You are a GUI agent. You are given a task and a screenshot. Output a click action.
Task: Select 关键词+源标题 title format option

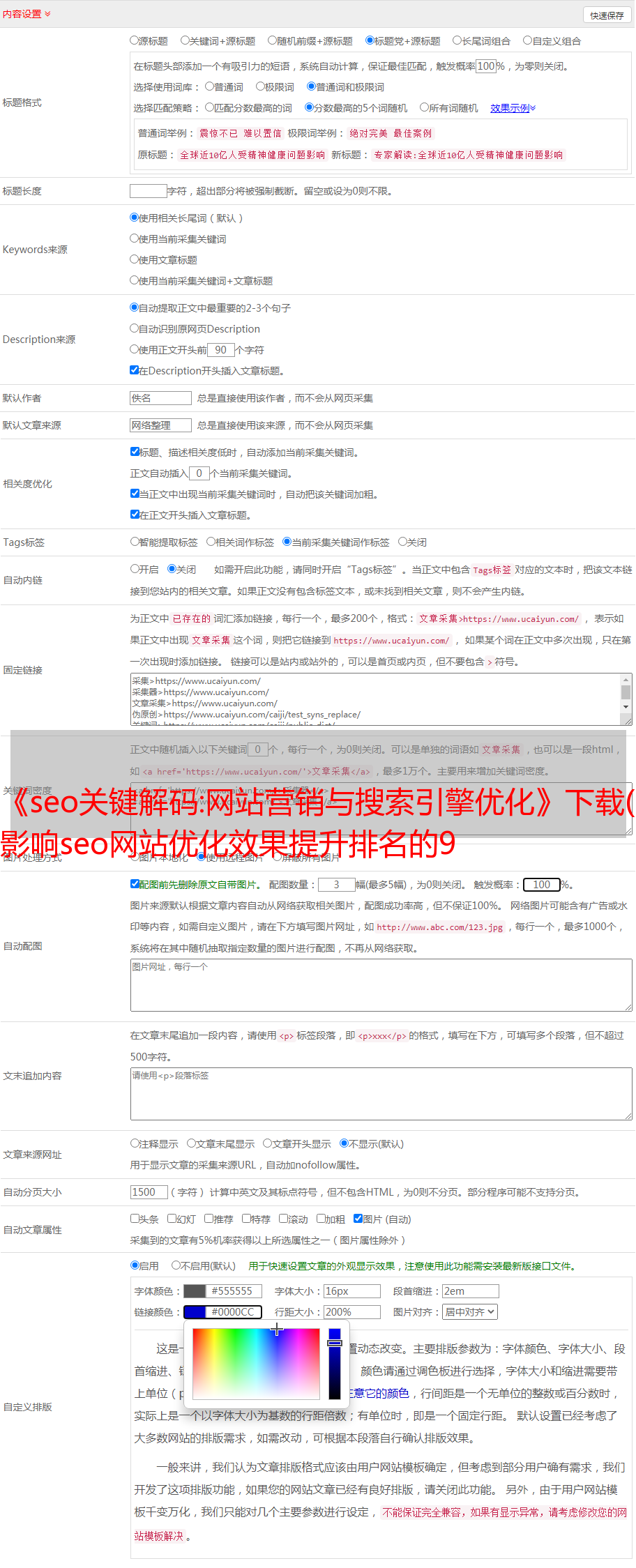(185, 40)
